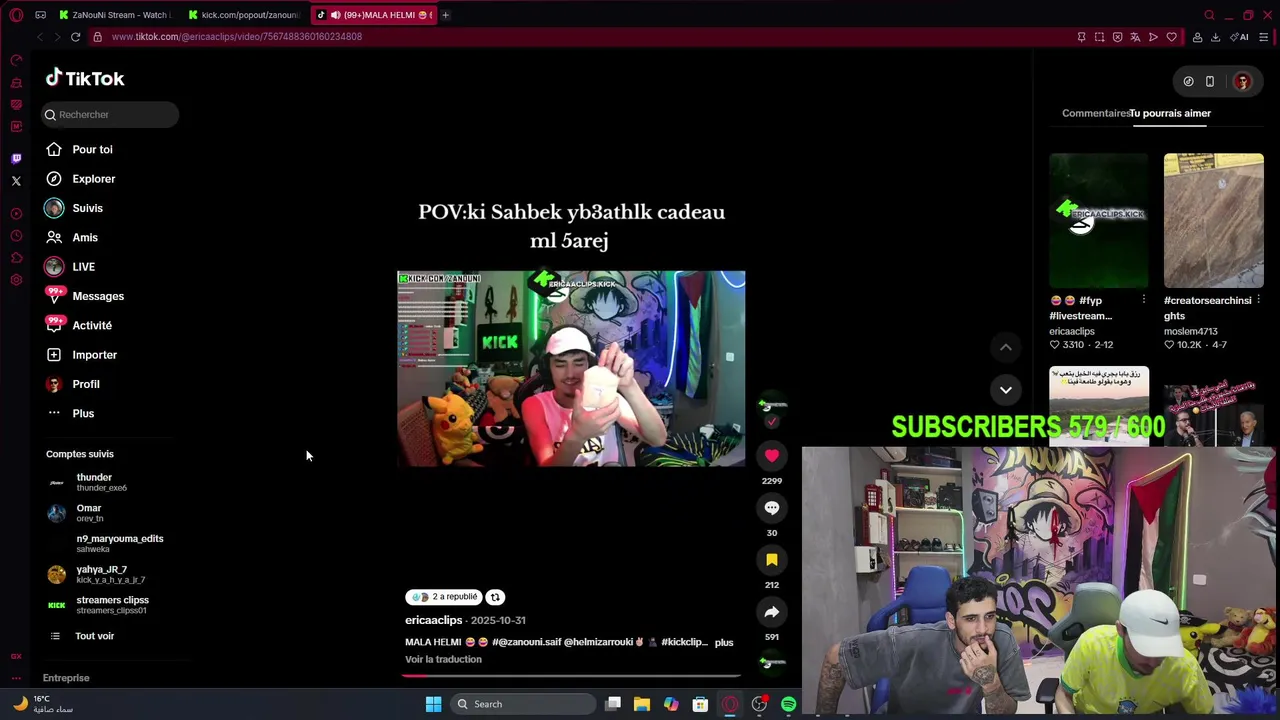Open X Twitter in browser sidebar

pos(16,181)
